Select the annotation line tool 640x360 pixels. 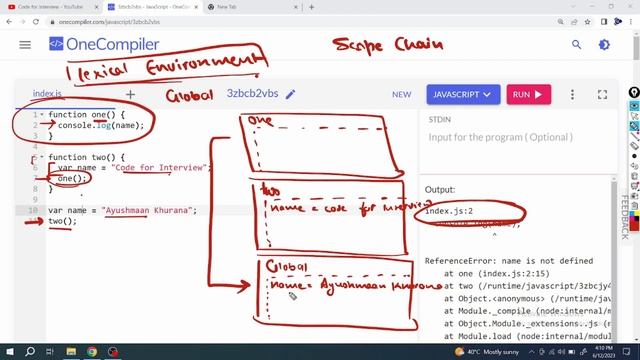tap(634, 136)
